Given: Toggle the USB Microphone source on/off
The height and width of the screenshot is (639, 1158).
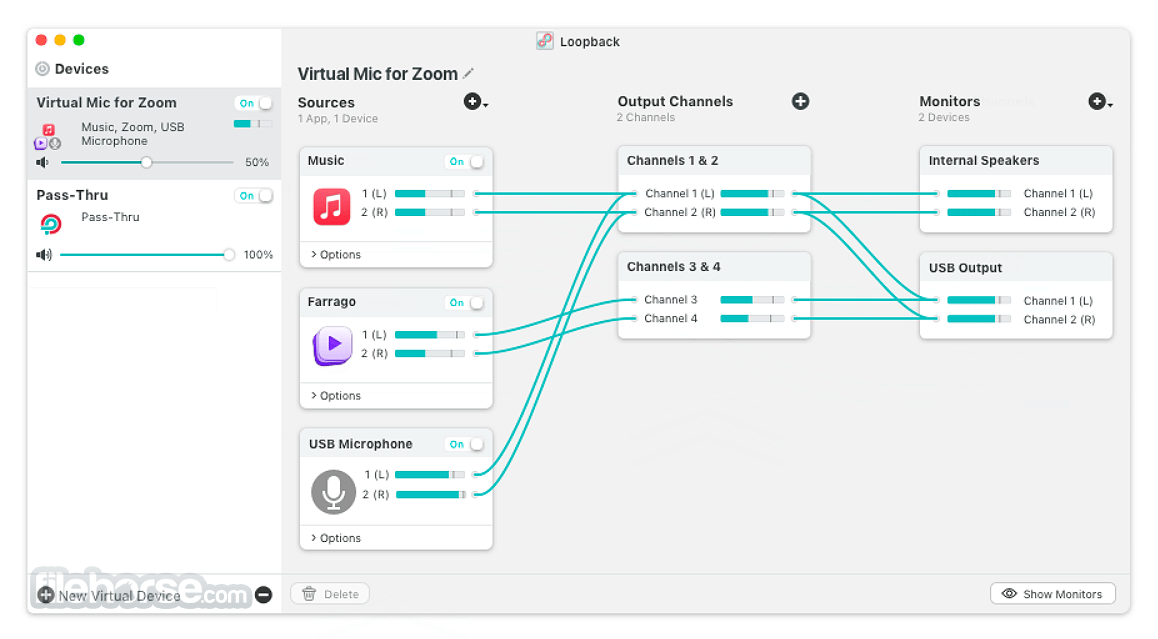Looking at the screenshot, I should pyautogui.click(x=465, y=445).
